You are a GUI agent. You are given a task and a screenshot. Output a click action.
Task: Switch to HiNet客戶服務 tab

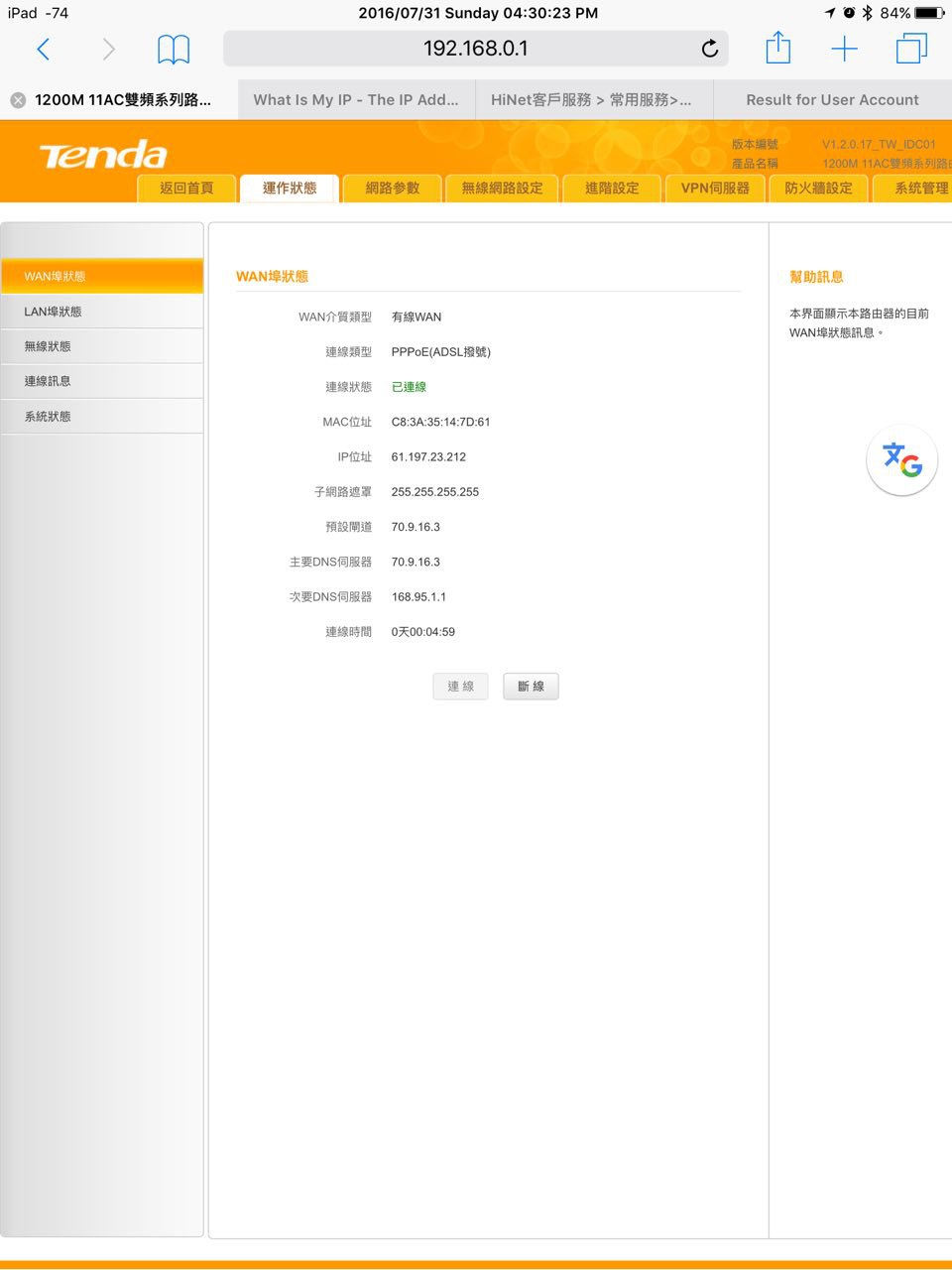(x=592, y=100)
